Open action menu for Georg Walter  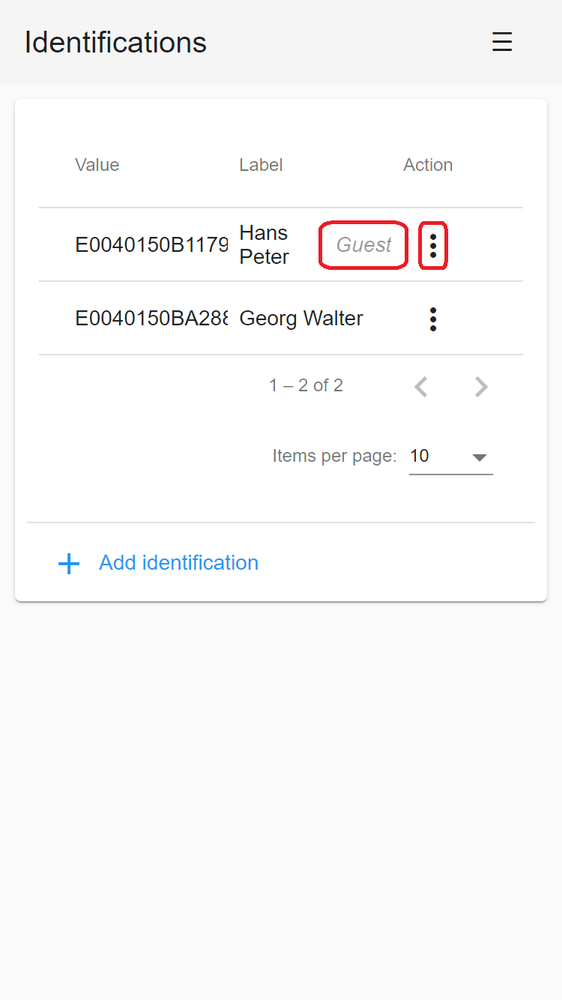point(433,318)
